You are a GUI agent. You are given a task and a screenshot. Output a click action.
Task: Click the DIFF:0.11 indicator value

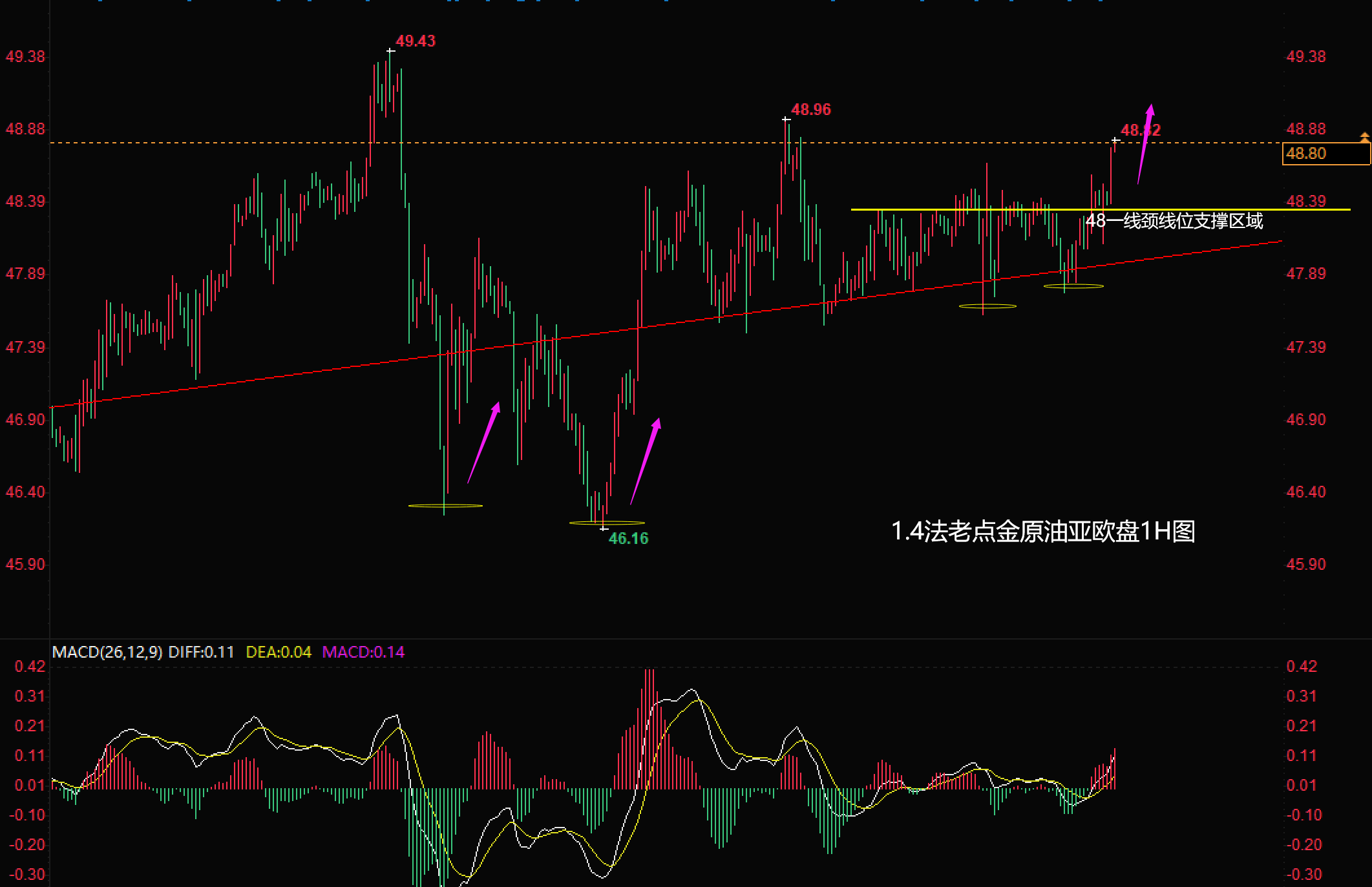click(201, 652)
